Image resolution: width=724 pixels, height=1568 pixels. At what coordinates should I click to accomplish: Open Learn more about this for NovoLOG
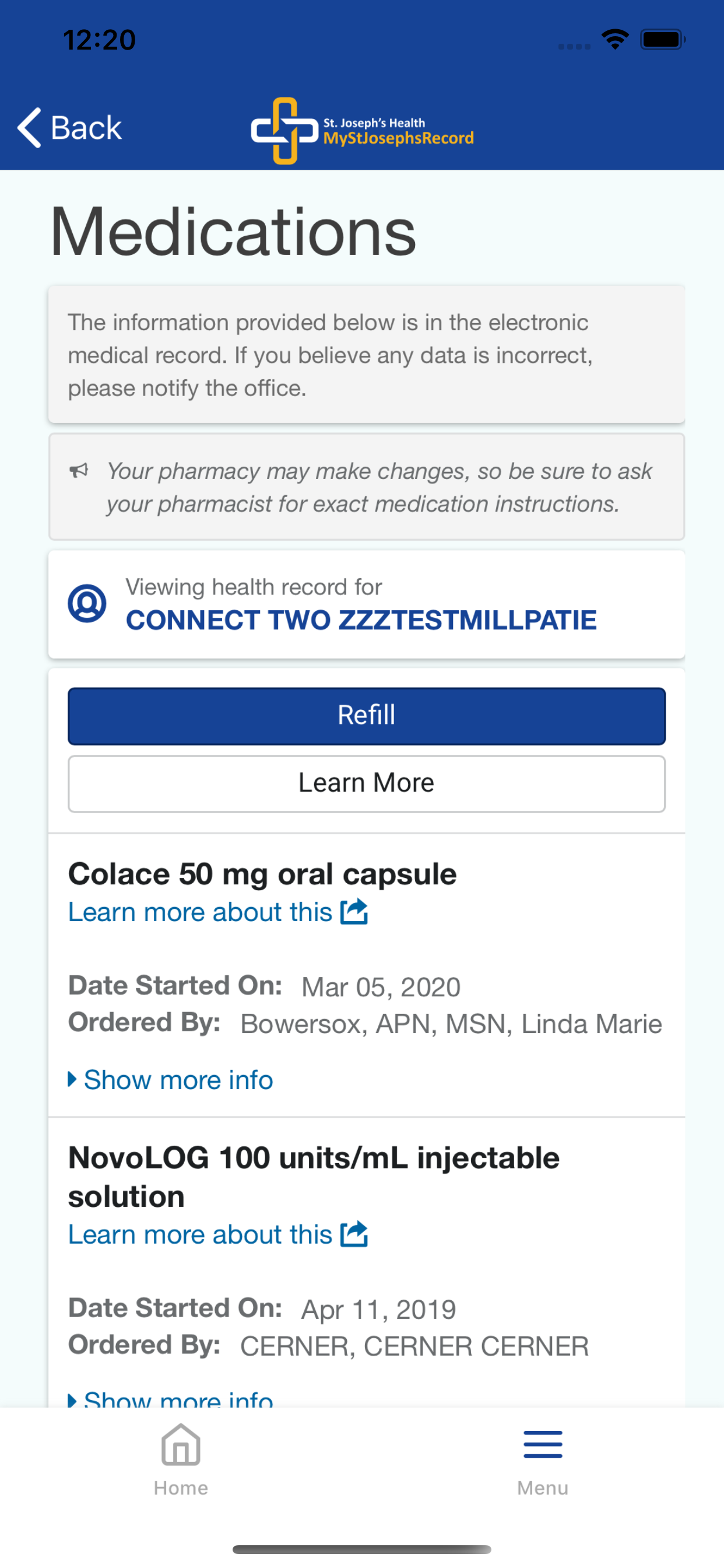[200, 1234]
